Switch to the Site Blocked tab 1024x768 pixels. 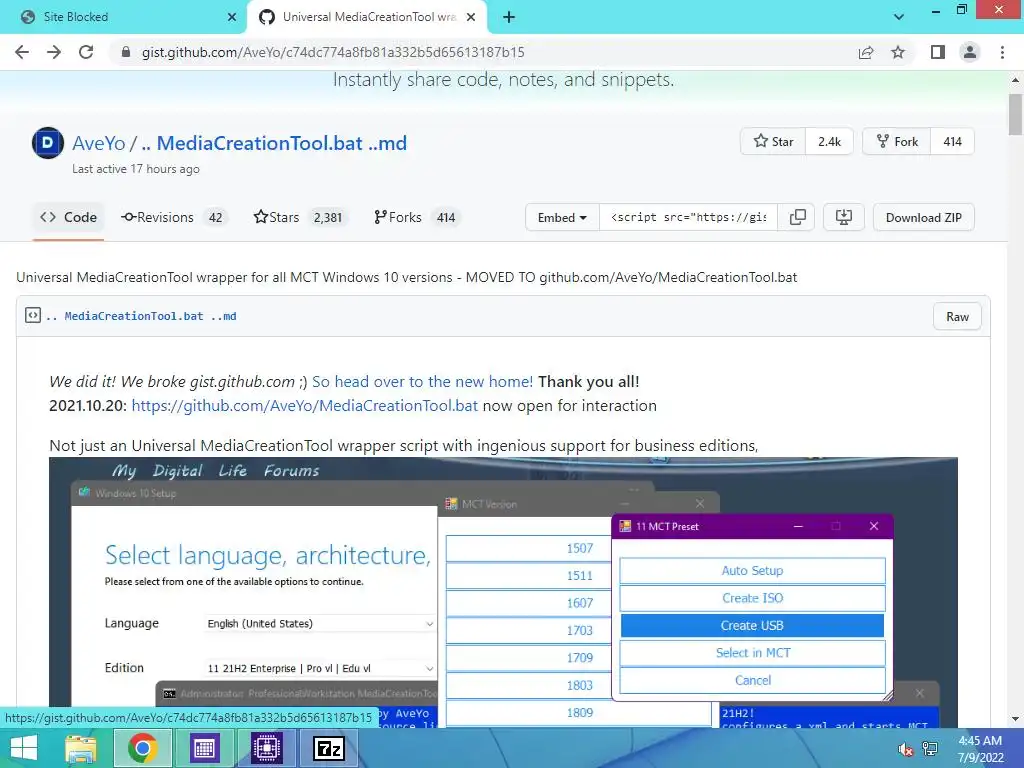[124, 17]
